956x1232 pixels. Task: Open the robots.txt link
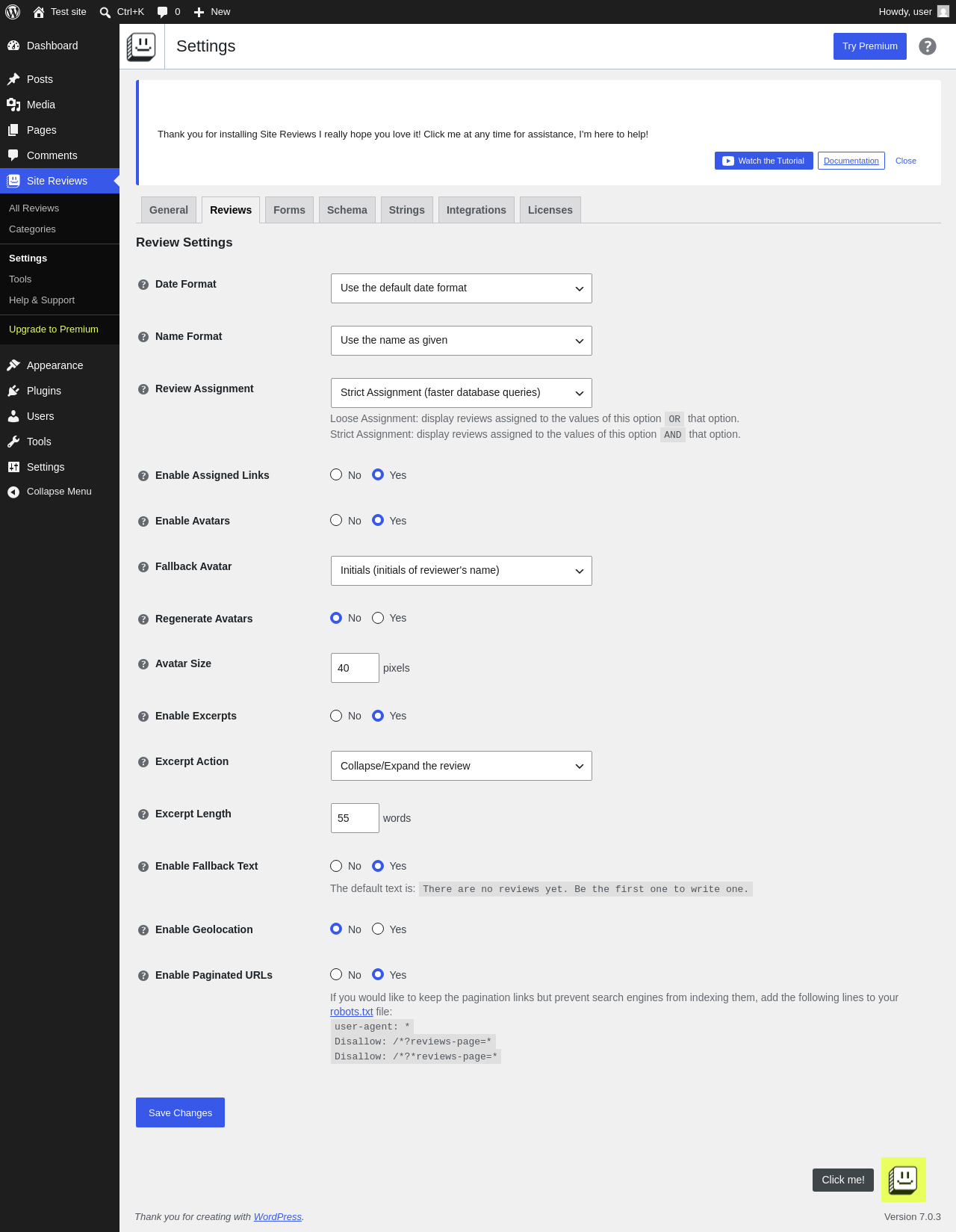coord(352,1012)
